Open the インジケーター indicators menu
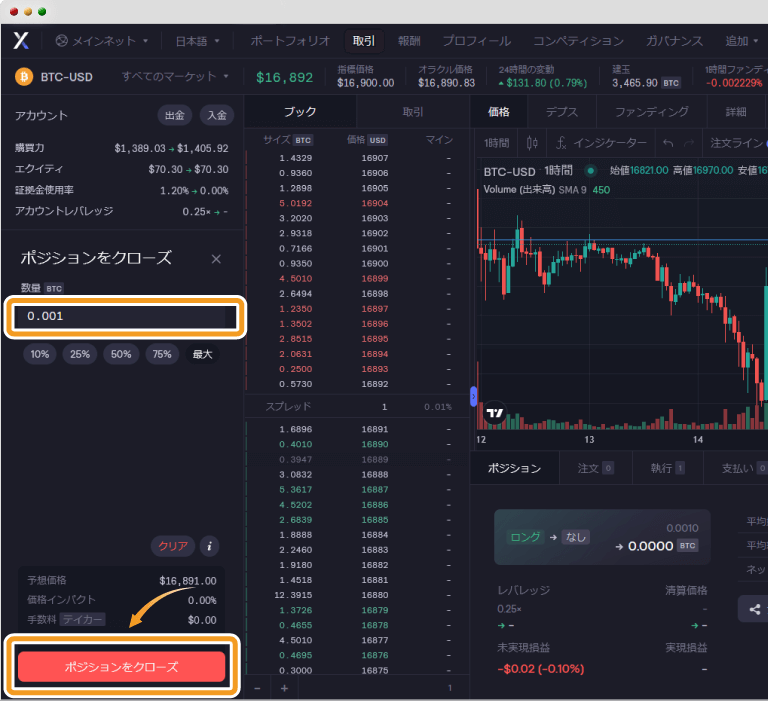The height and width of the screenshot is (701, 768). [x=601, y=143]
